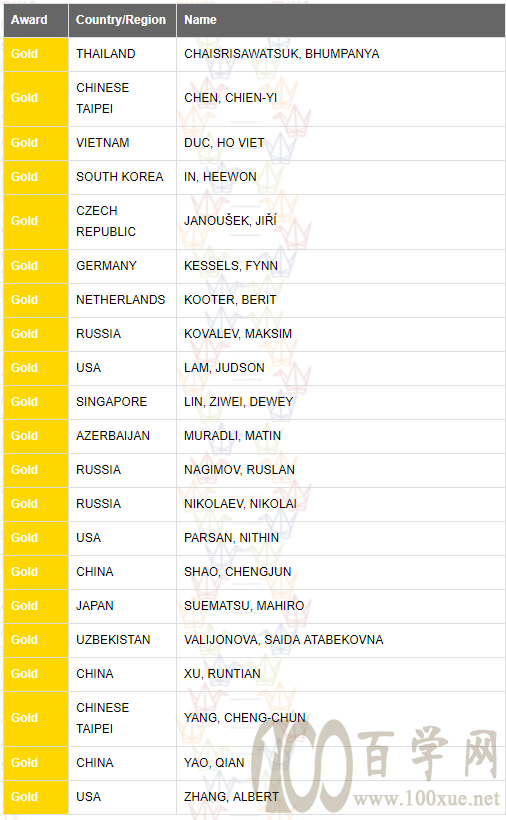This screenshot has height=820, width=506.
Task: Click the NETHERLANDS country cell
Action: 122,300
